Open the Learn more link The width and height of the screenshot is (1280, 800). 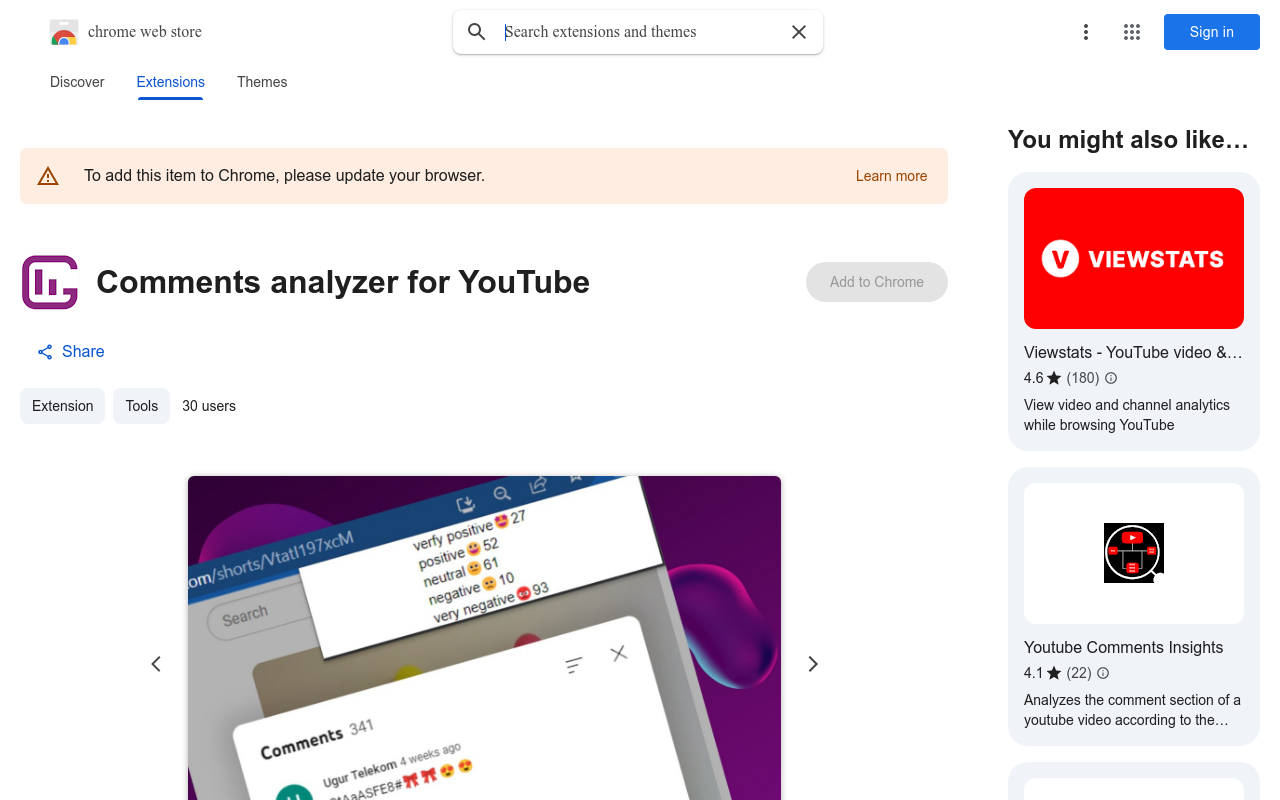tap(891, 176)
